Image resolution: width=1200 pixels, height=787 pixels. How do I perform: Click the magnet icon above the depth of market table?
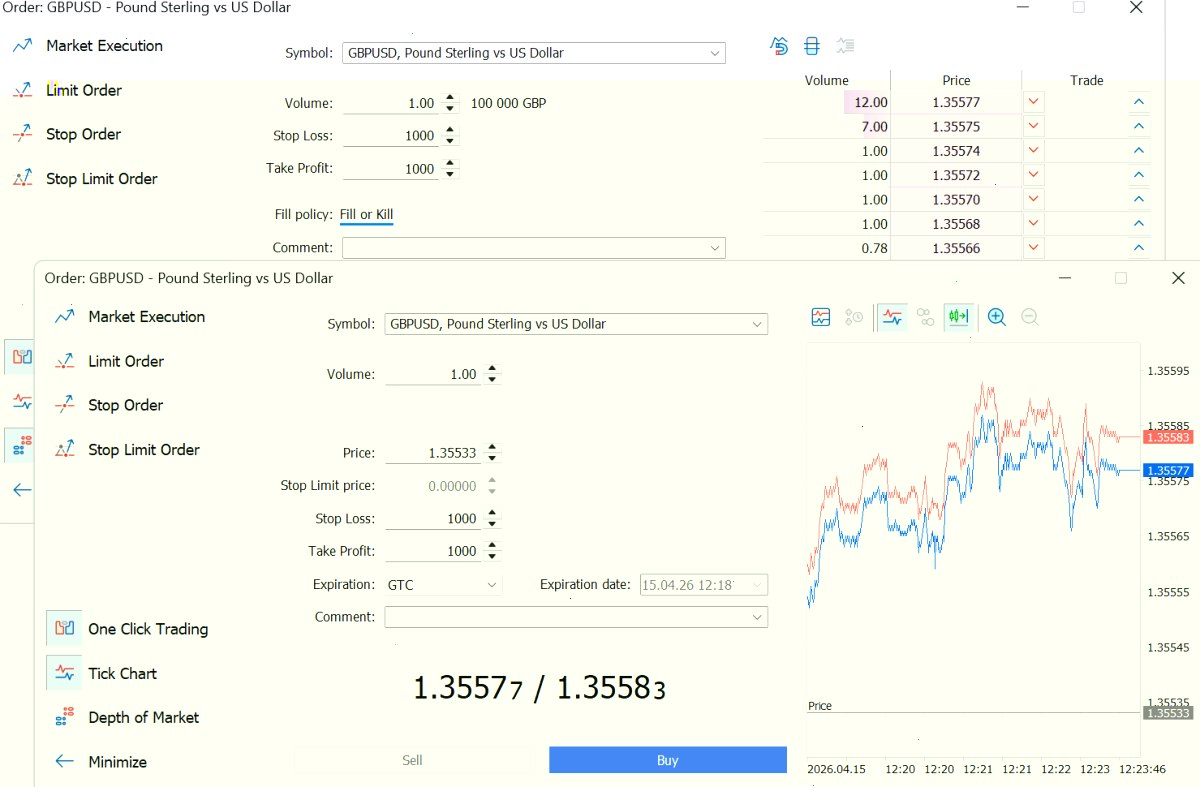click(780, 46)
